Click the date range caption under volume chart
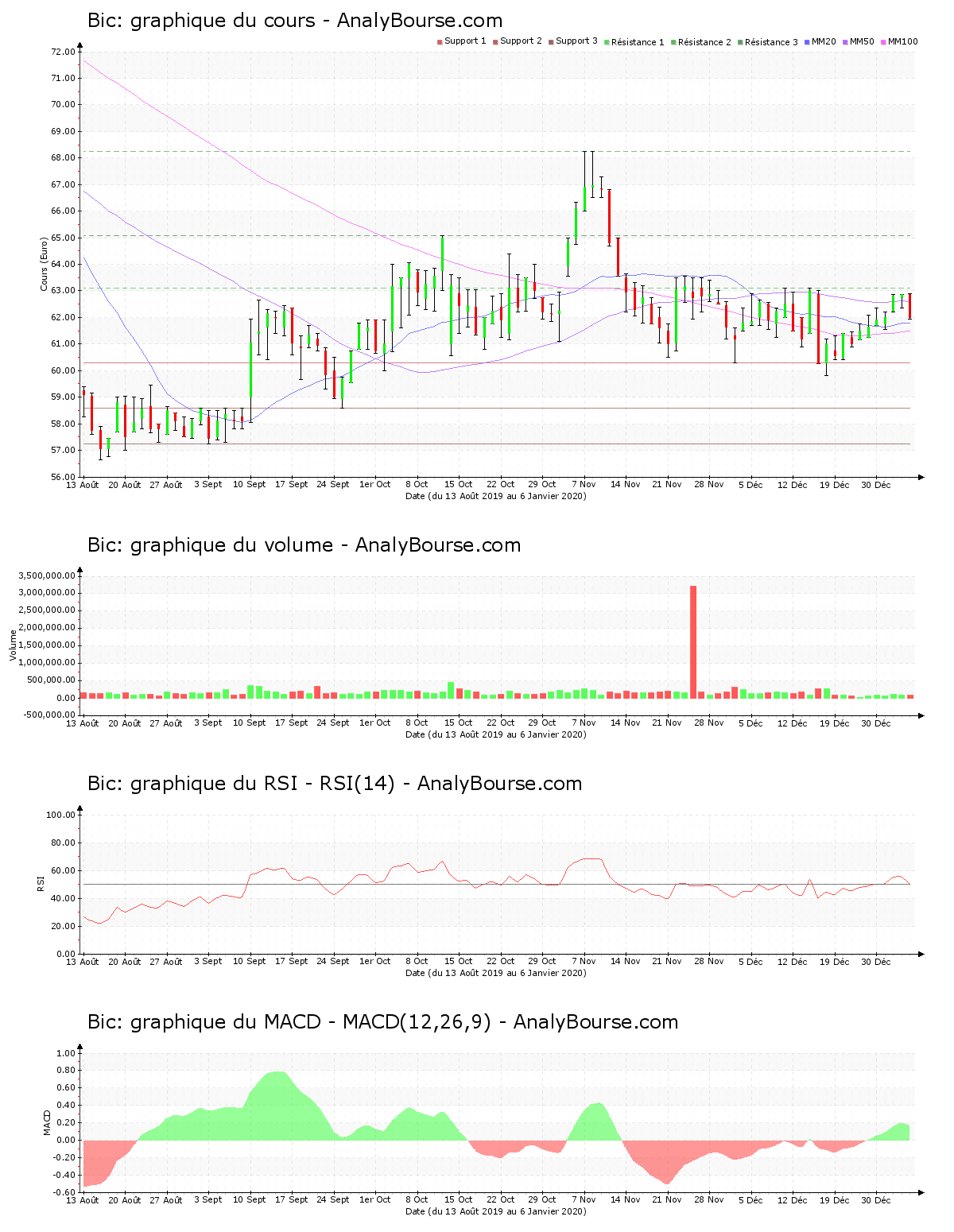954x1232 pixels. point(496,734)
